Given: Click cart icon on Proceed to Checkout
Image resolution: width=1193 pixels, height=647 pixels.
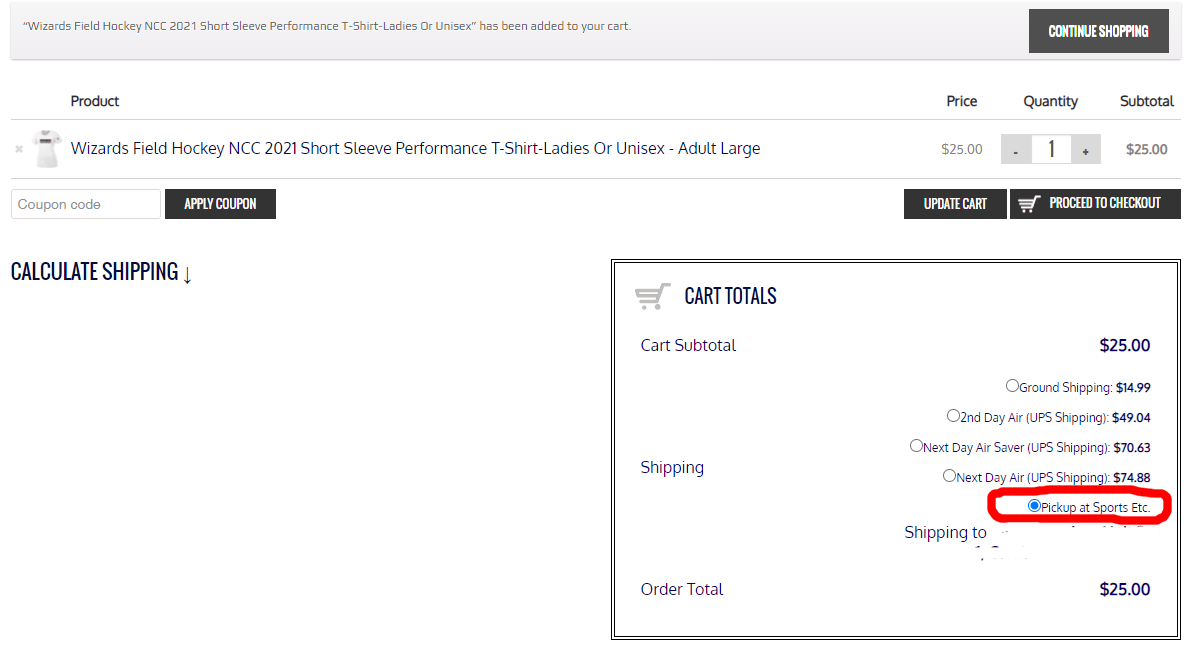Looking at the screenshot, I should (x=1029, y=204).
